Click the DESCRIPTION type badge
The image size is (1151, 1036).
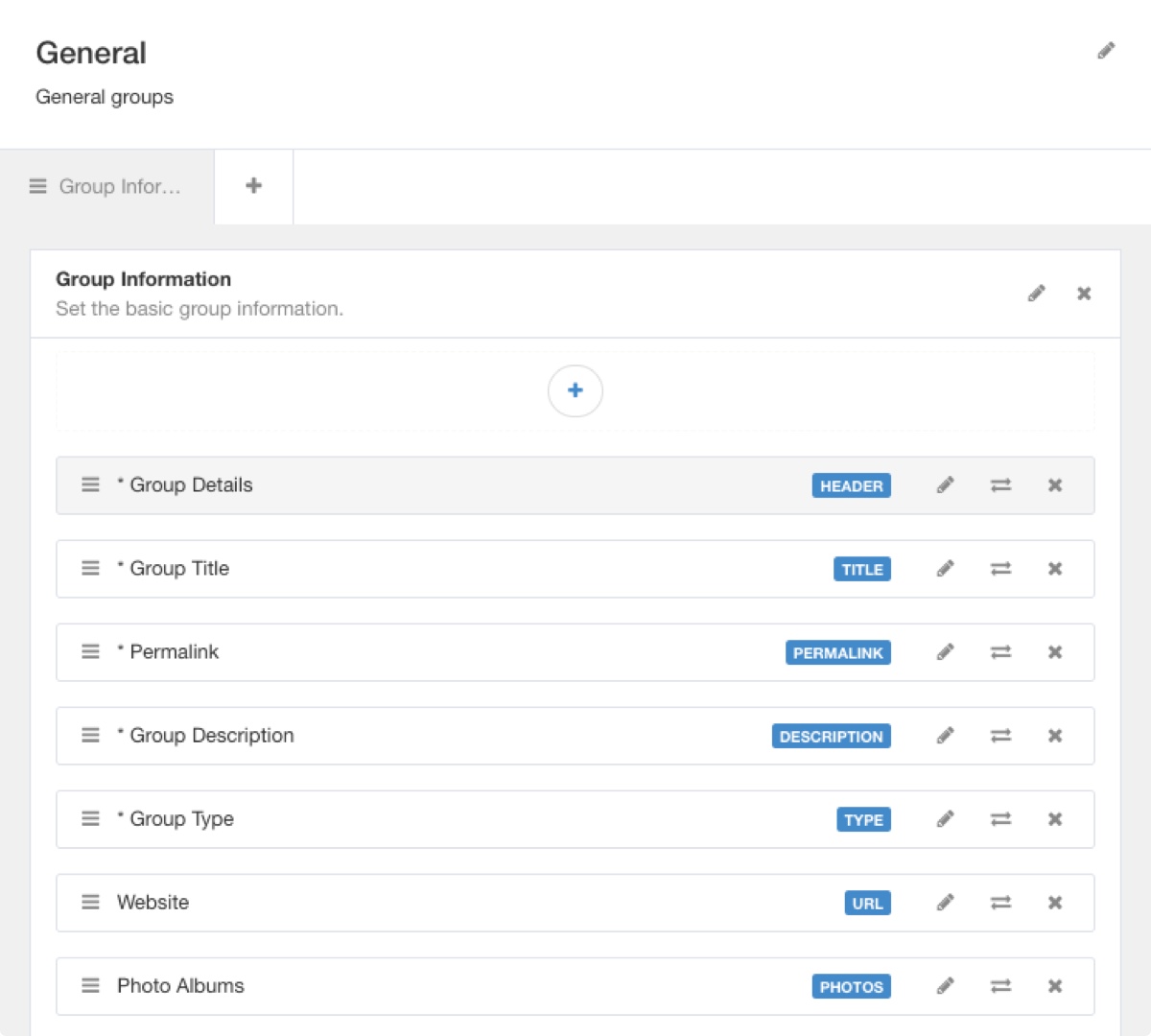[x=832, y=736]
